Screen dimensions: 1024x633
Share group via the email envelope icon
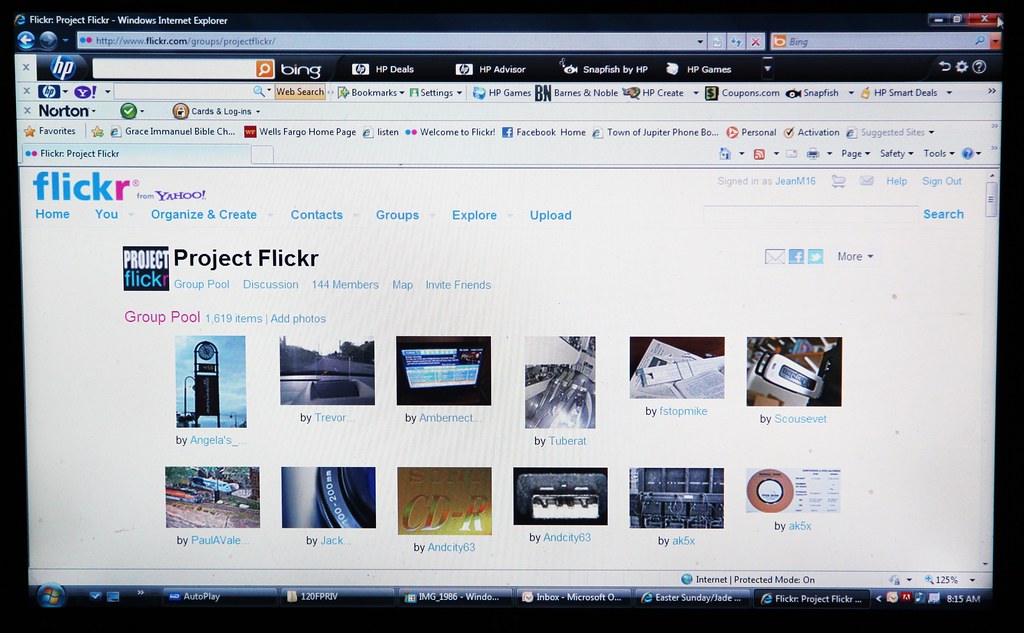coord(775,256)
